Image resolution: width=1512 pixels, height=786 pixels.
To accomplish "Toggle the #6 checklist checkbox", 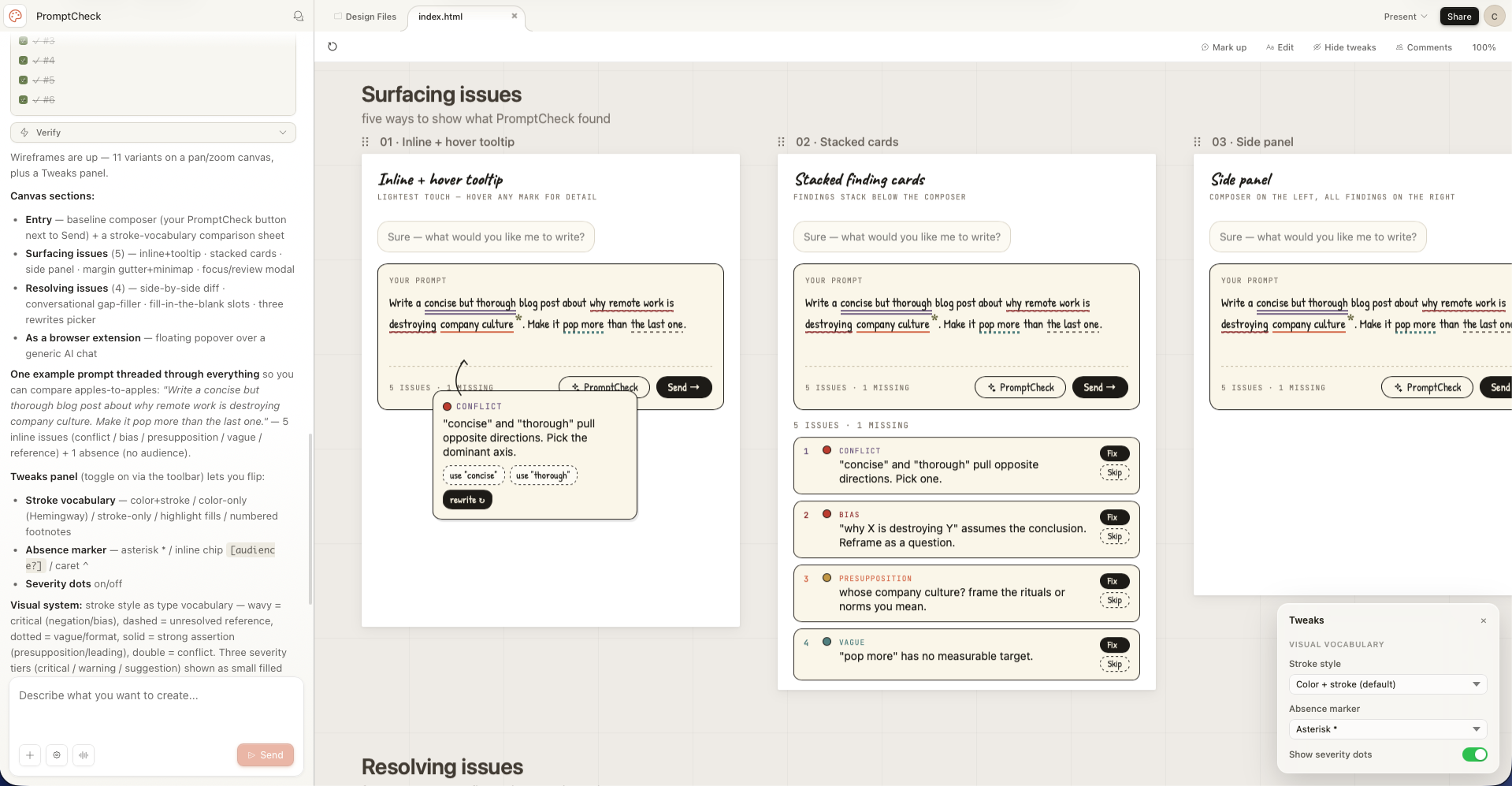I will pos(24,99).
